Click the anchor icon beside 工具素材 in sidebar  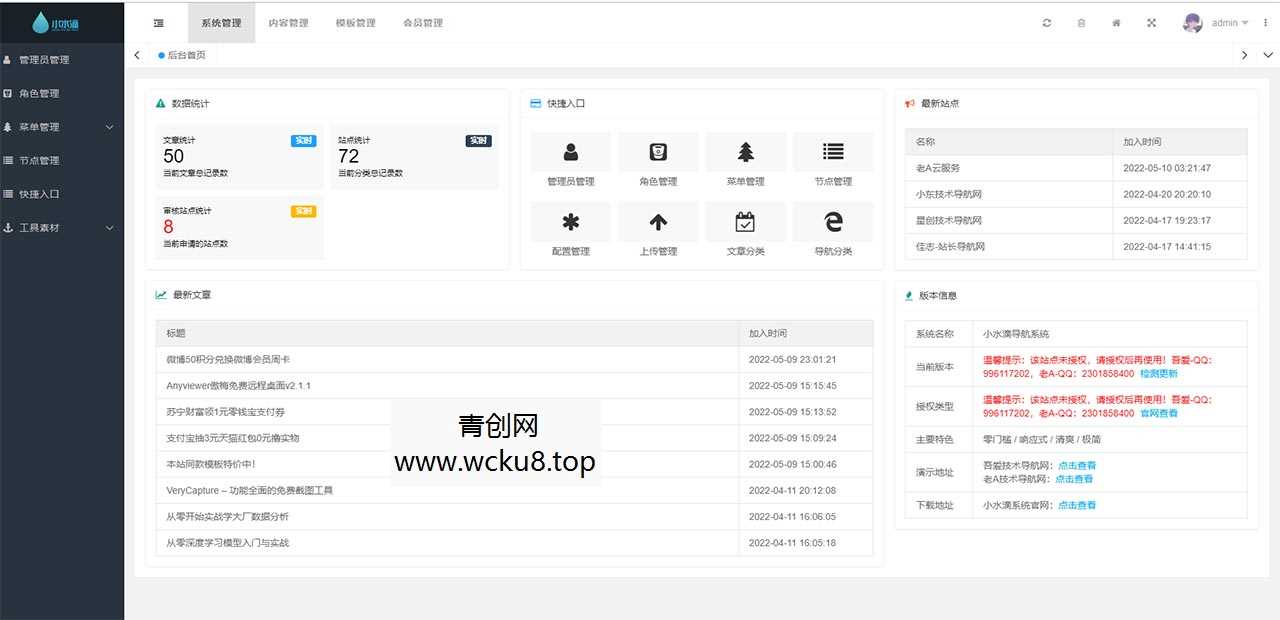[10, 227]
